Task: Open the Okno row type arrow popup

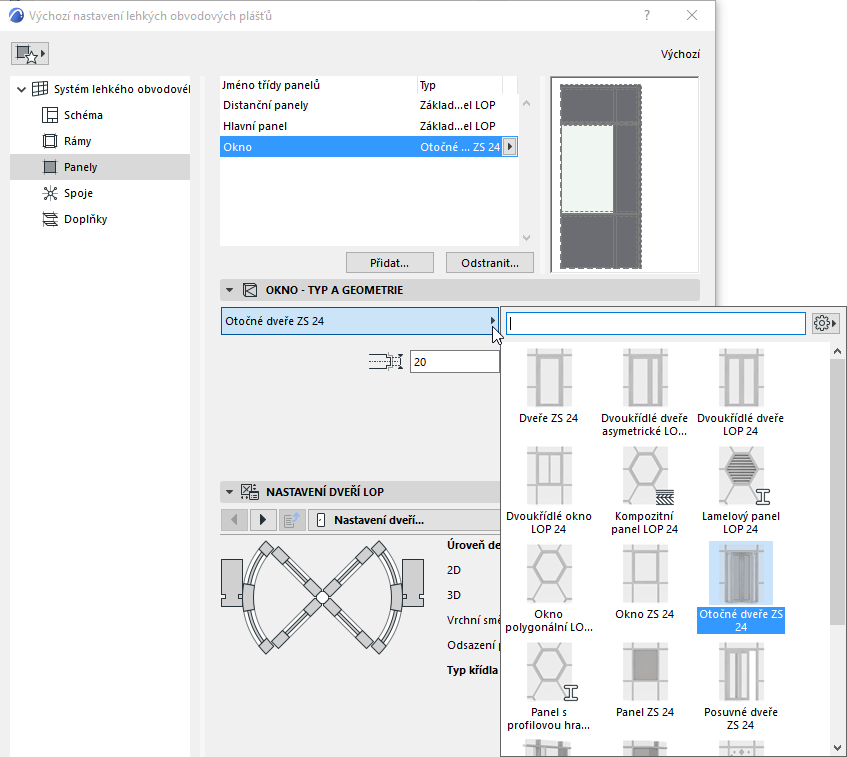Action: pos(509,147)
